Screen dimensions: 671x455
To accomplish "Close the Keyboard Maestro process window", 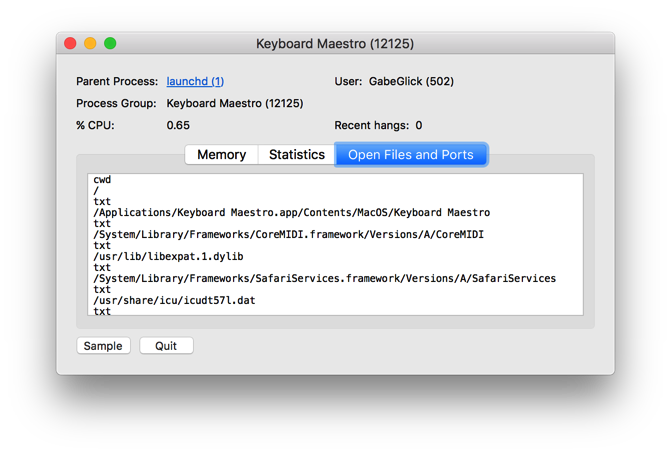I will coord(70,43).
